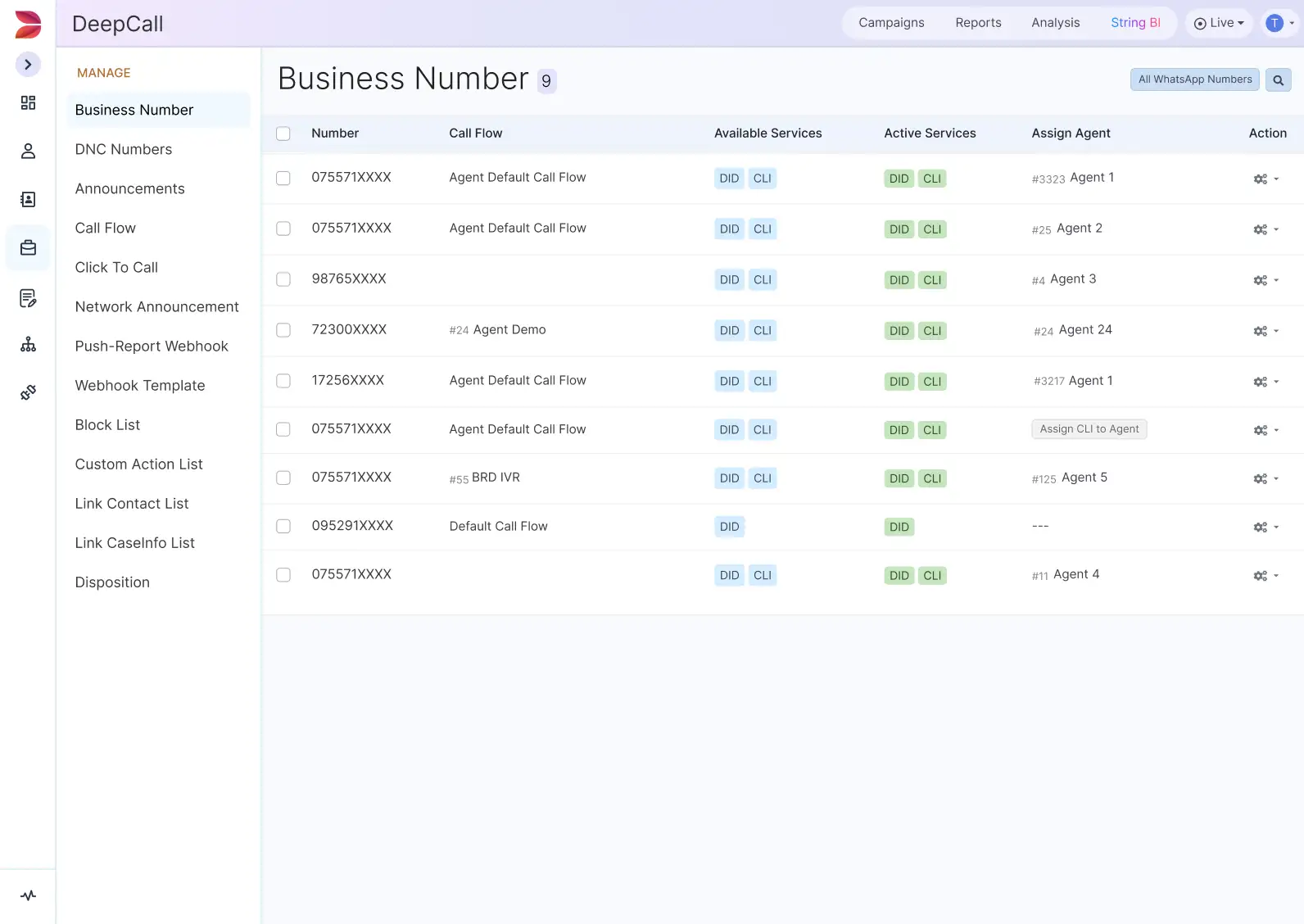Click the DeepCall logo icon

28,25
